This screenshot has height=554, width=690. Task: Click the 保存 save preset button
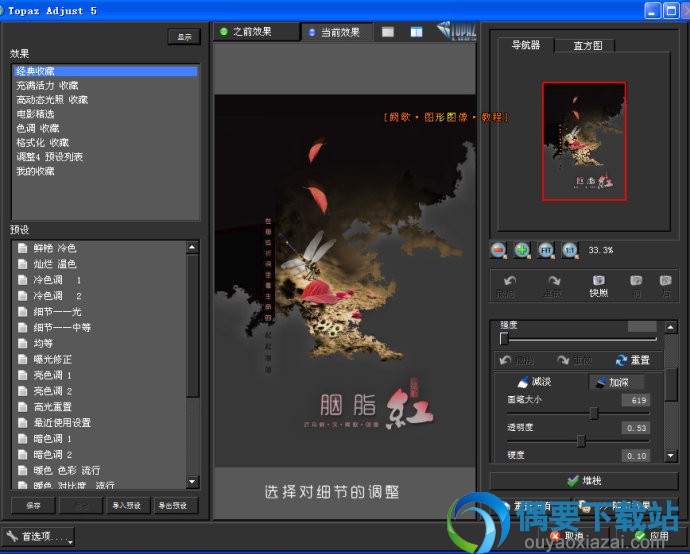pyautogui.click(x=33, y=506)
